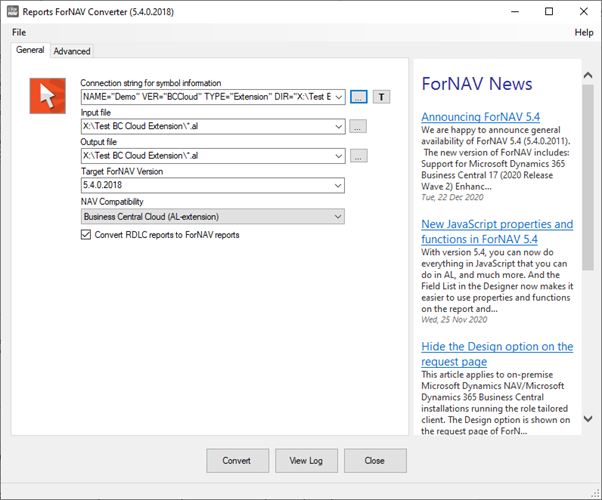The height and width of the screenshot is (500, 602).
Task: Expand the Input file dropdown
Action: 338,126
